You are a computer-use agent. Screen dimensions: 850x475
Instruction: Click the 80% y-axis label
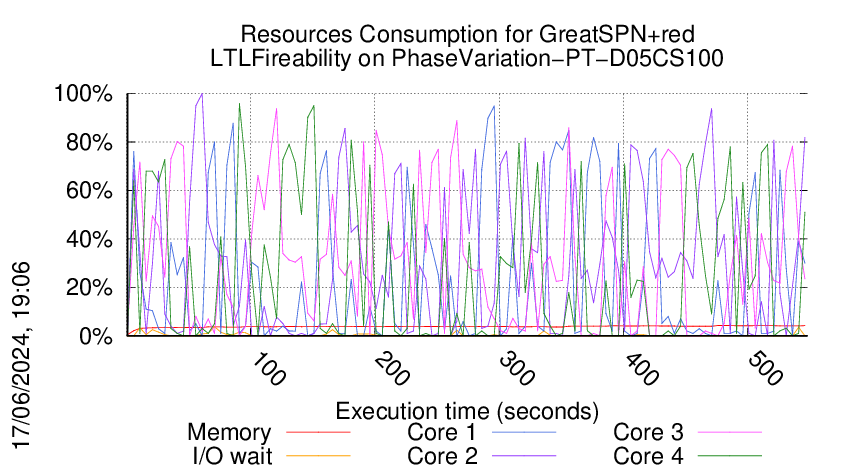(89, 143)
